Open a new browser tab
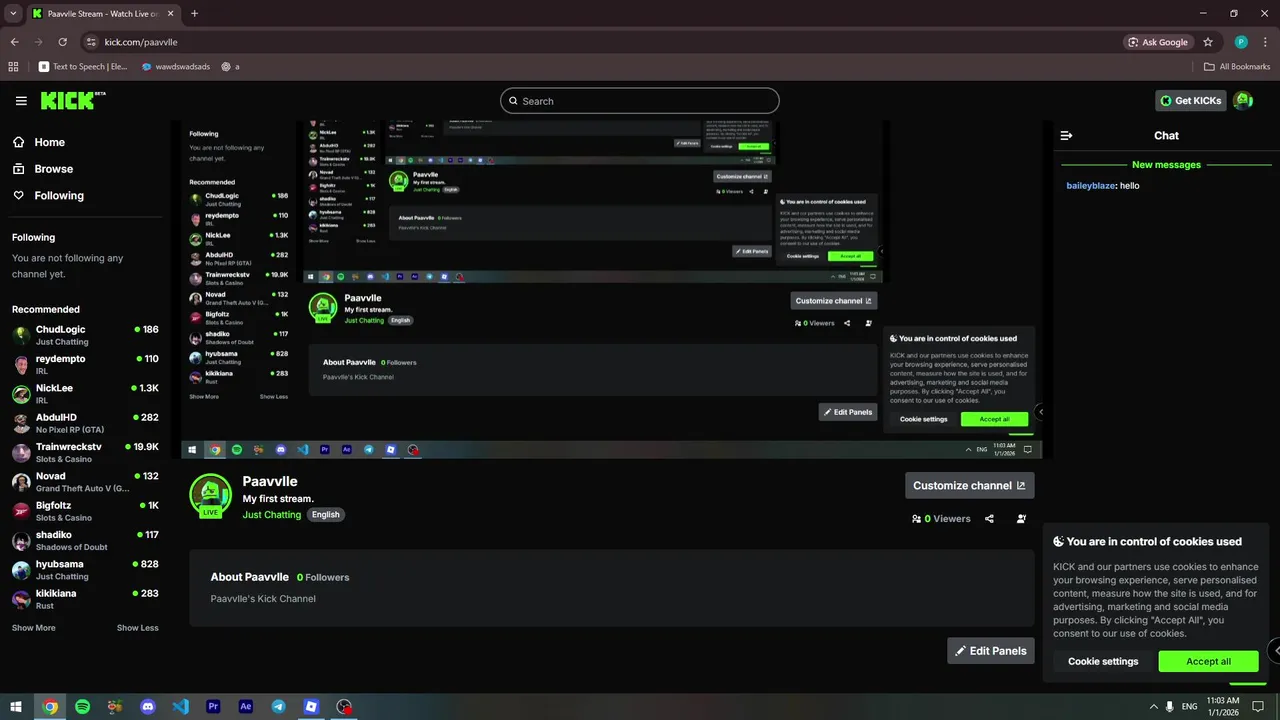 [194, 13]
